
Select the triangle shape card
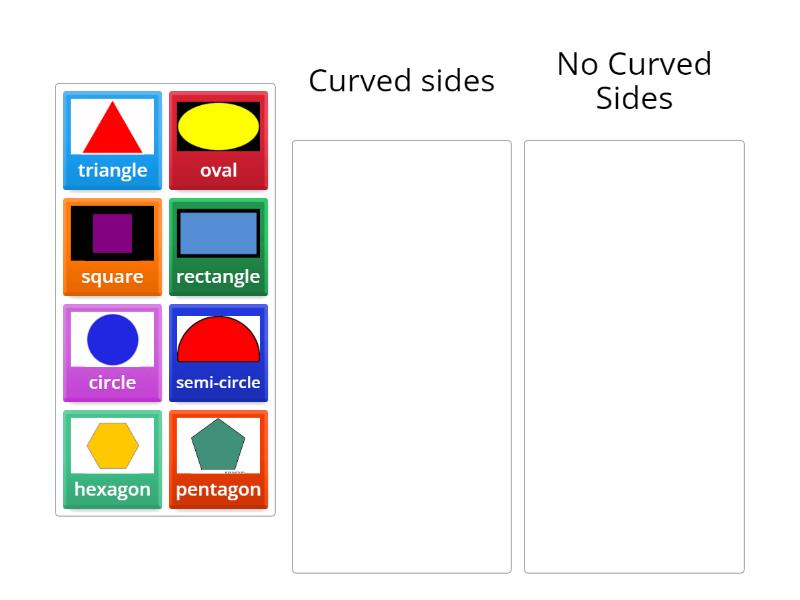[x=112, y=140]
